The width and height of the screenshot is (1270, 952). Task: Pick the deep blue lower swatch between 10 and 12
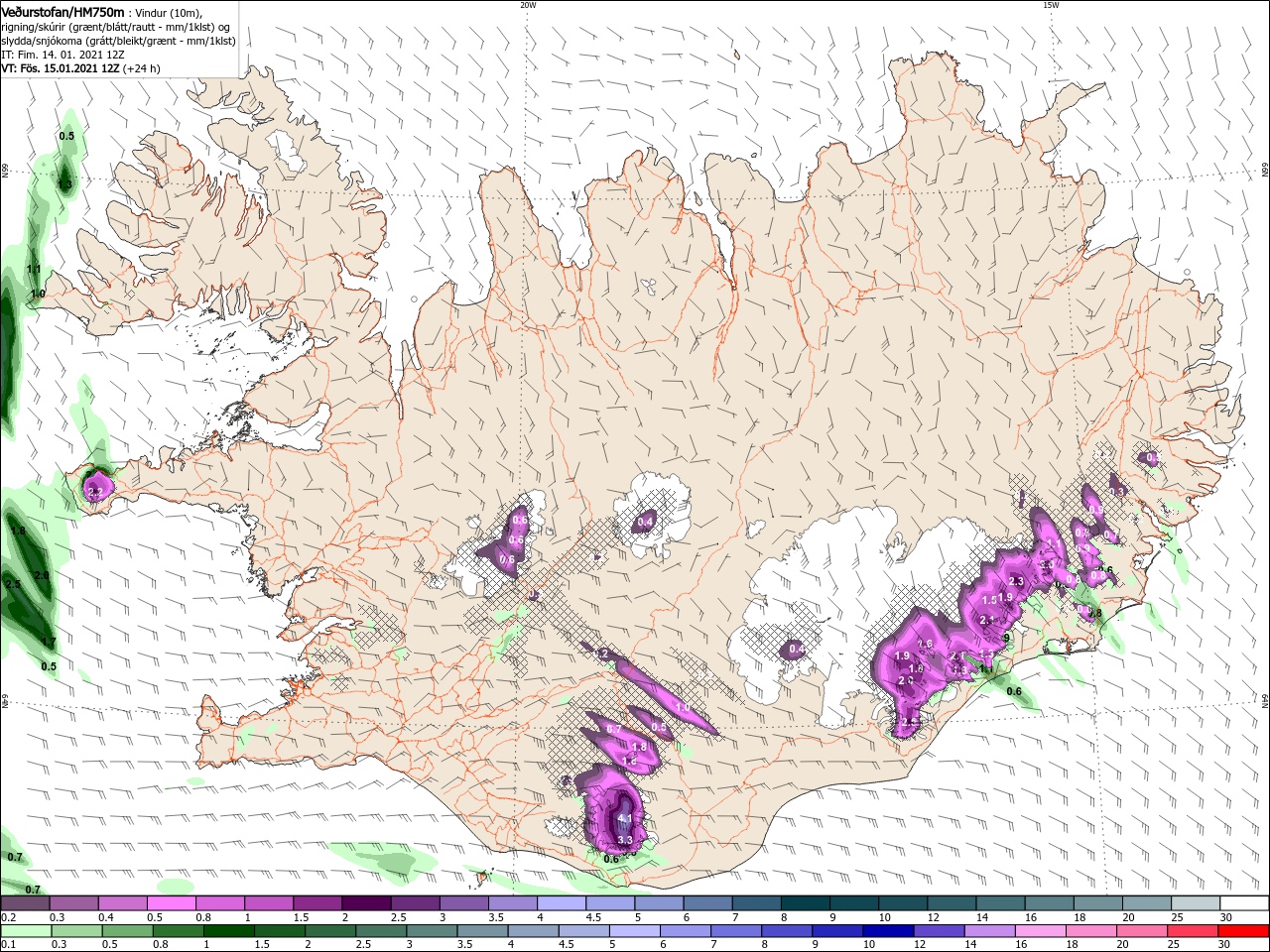click(887, 931)
